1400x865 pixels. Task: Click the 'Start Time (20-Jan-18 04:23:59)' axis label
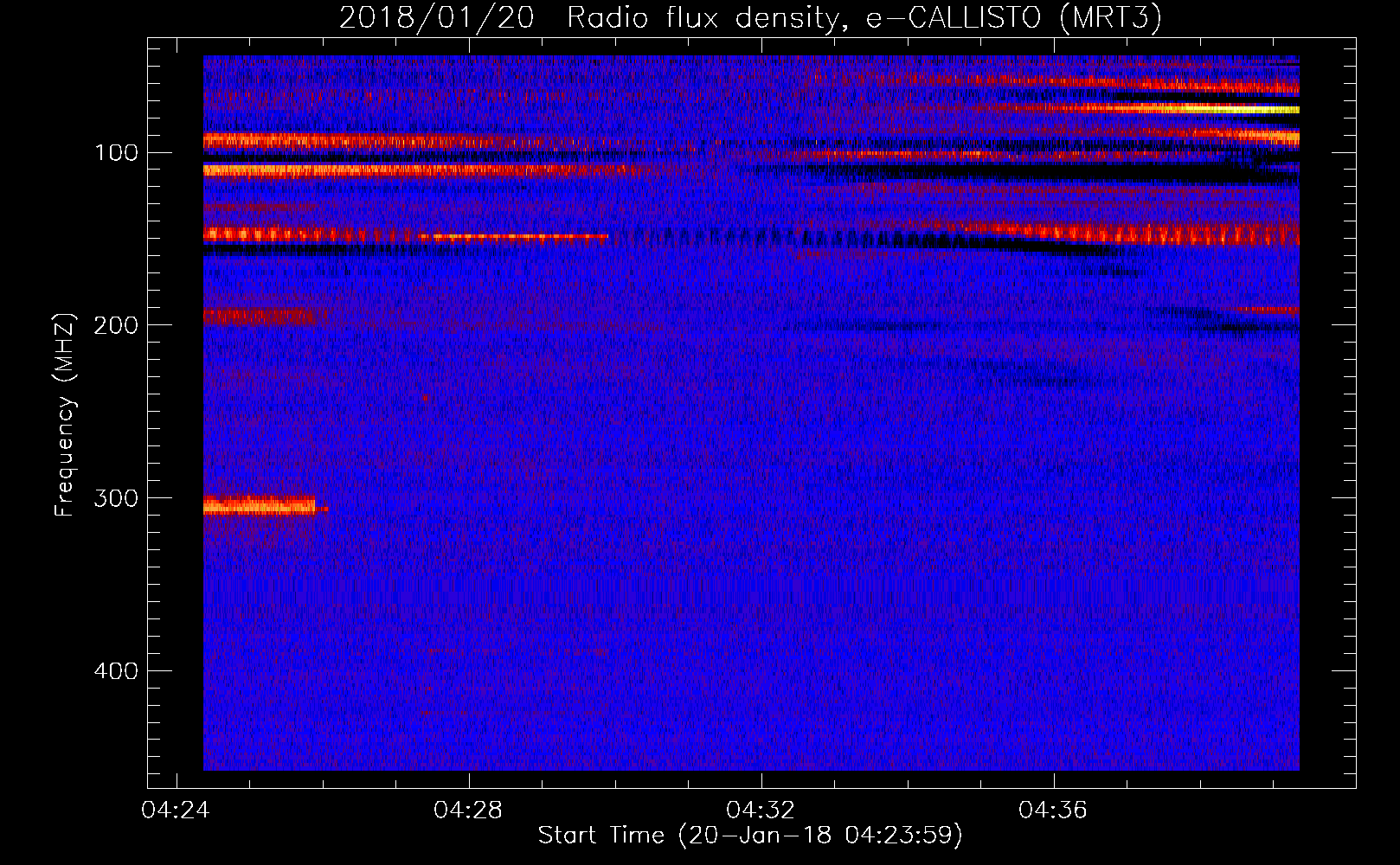(x=750, y=836)
